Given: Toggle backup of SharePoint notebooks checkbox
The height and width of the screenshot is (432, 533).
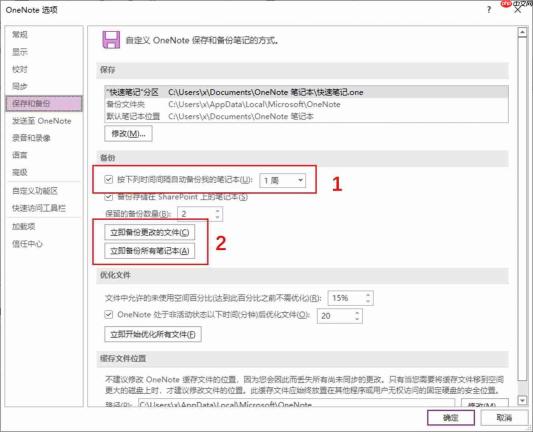Looking at the screenshot, I should click(108, 197).
